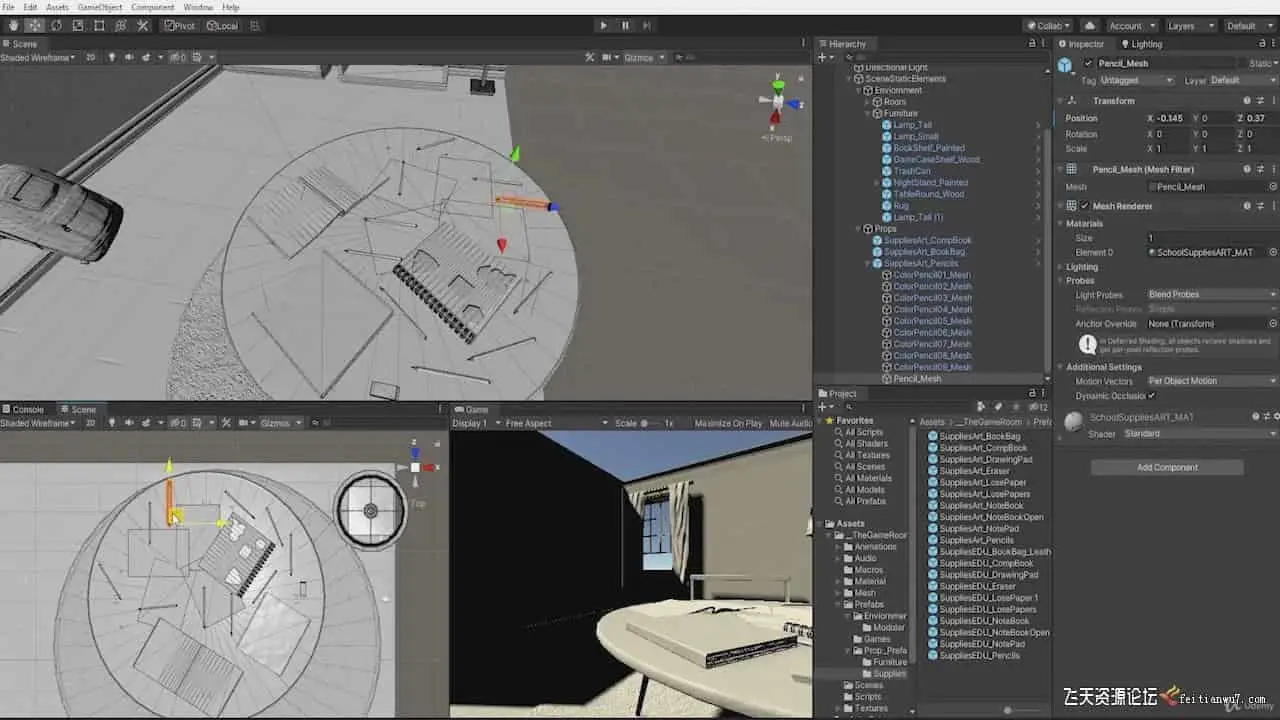Image resolution: width=1280 pixels, height=720 pixels.
Task: Open the Component menu
Action: [x=153, y=7]
